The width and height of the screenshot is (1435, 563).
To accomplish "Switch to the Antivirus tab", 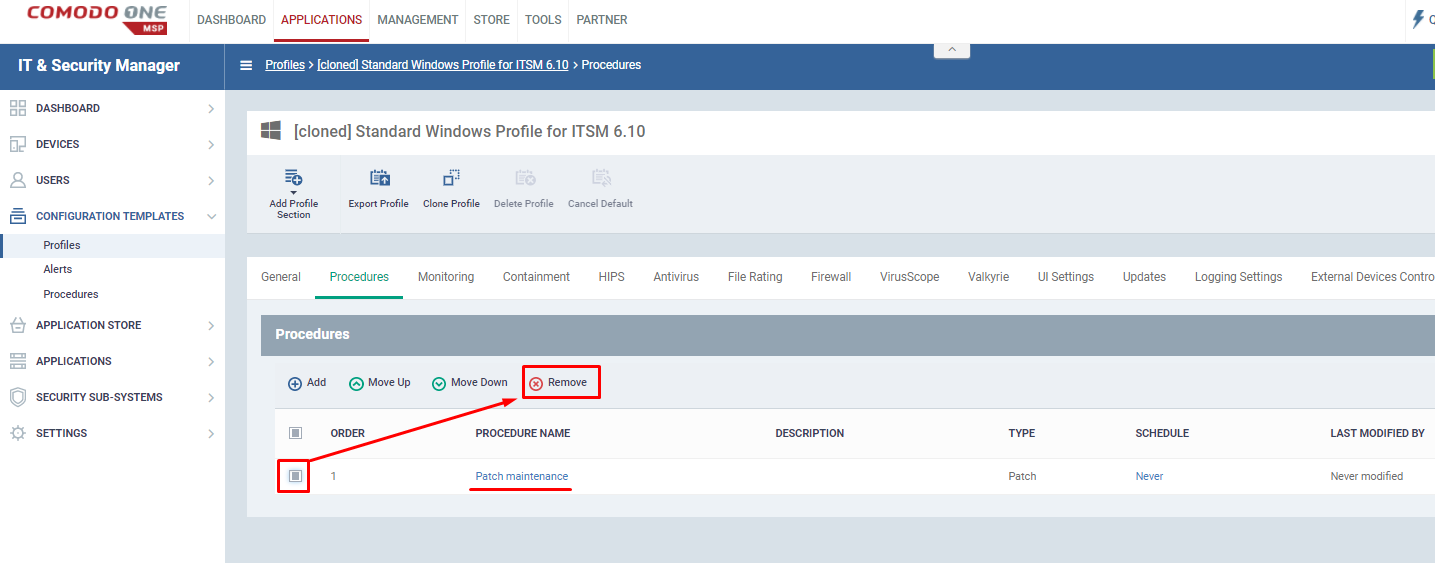I will (x=676, y=277).
